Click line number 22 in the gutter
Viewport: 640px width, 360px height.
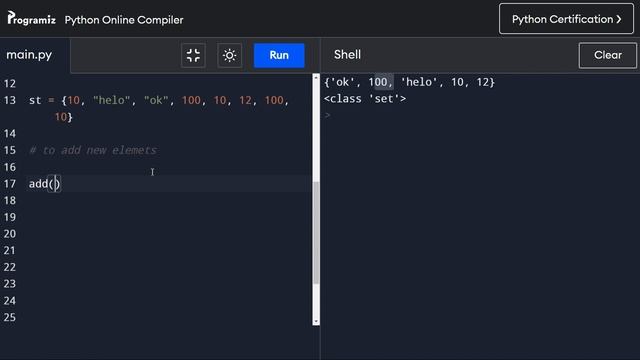pyautogui.click(x=10, y=267)
